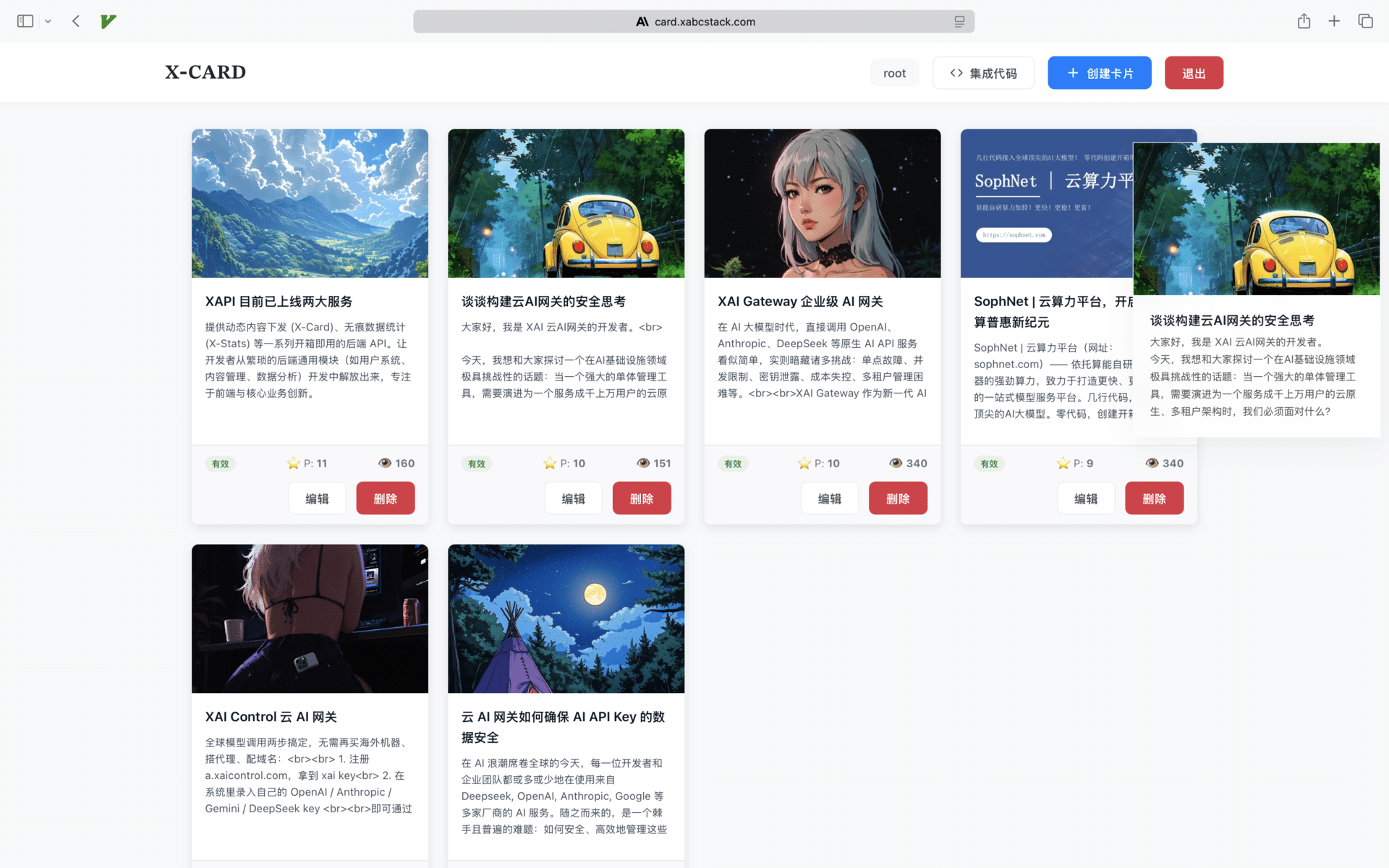The width and height of the screenshot is (1389, 868).
Task: Click the star icon on XAPI card
Action: 293,463
